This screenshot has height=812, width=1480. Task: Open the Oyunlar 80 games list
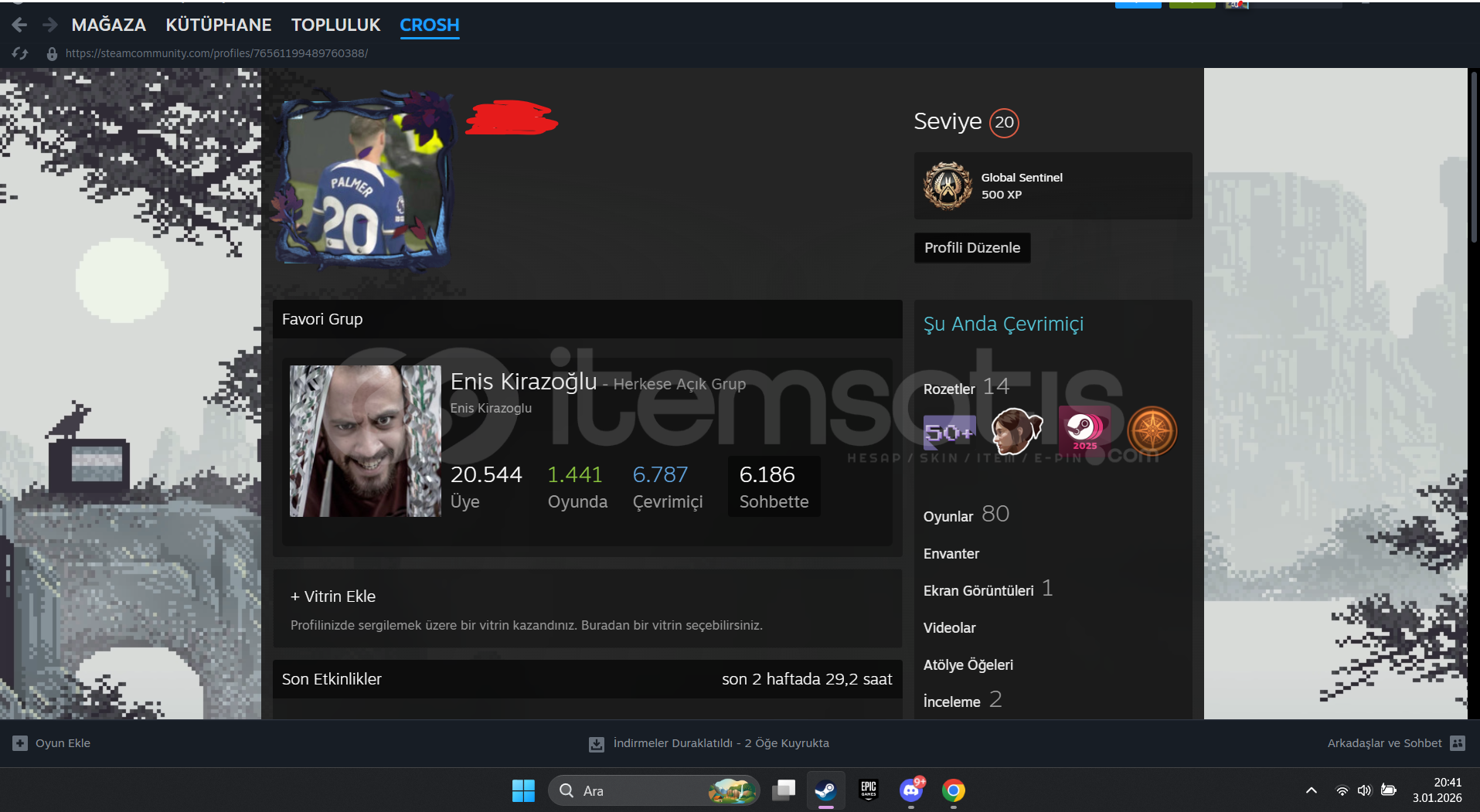coord(966,515)
